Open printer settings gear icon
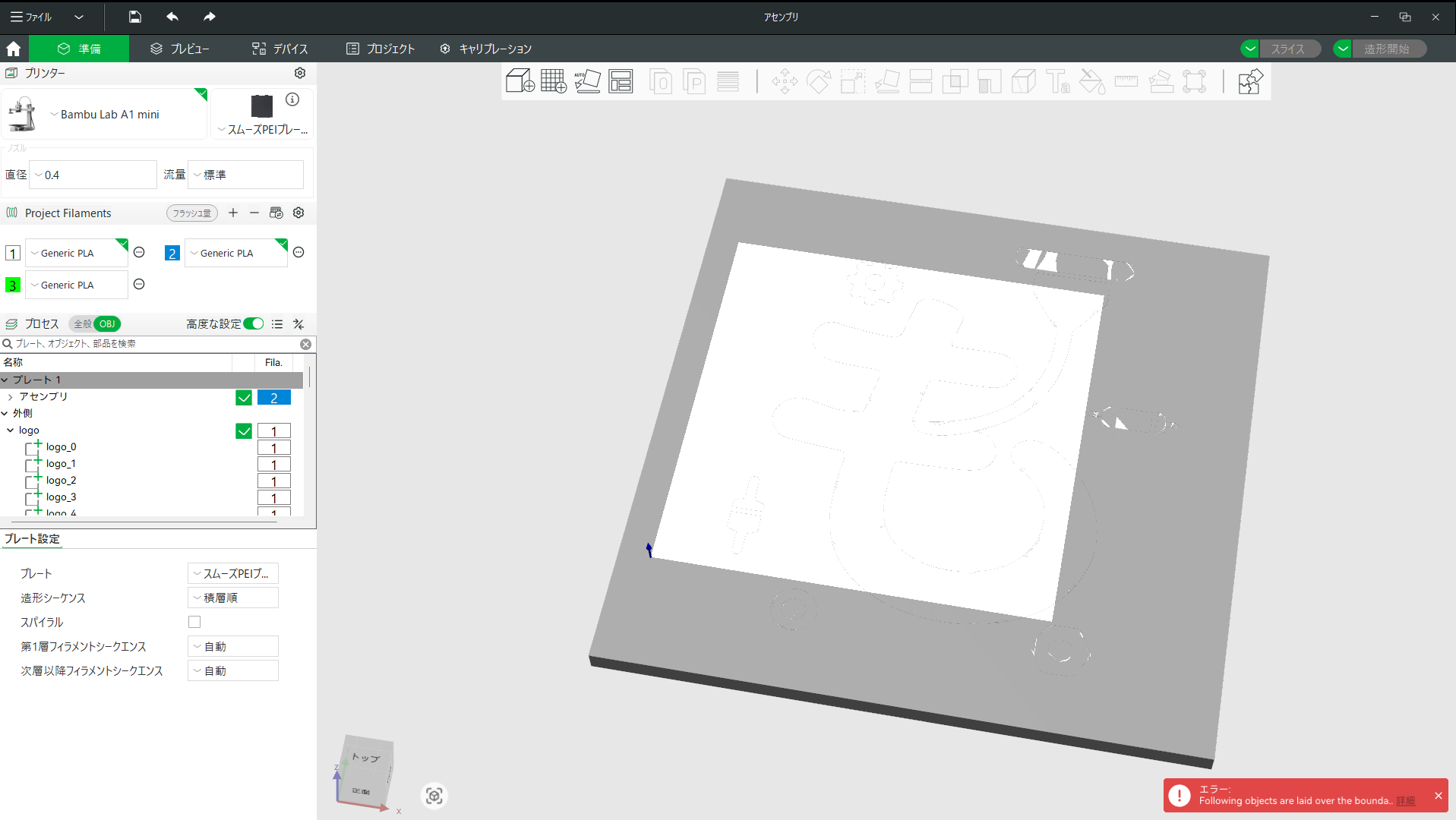1456x820 pixels. point(300,73)
